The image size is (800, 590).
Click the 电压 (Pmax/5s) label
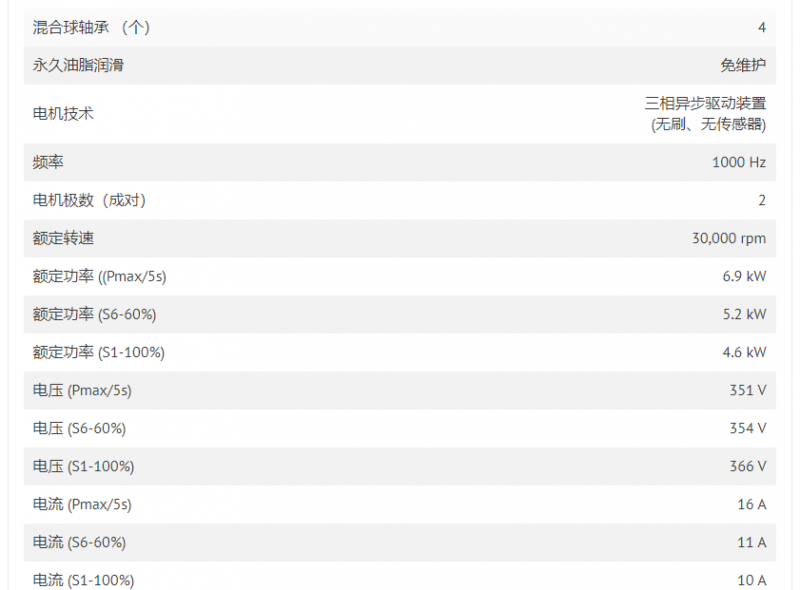pos(82,390)
